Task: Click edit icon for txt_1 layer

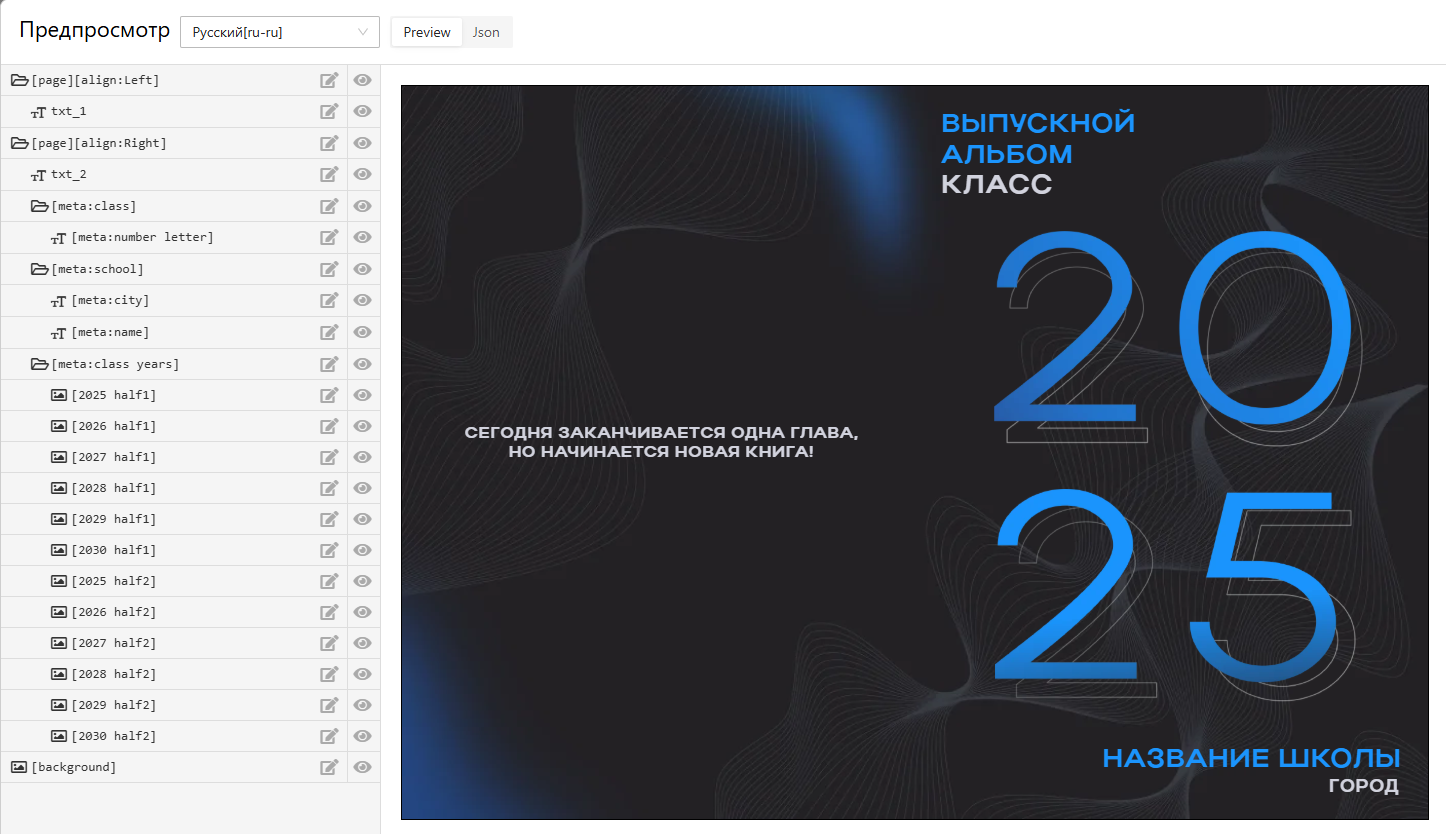Action: coord(329,112)
